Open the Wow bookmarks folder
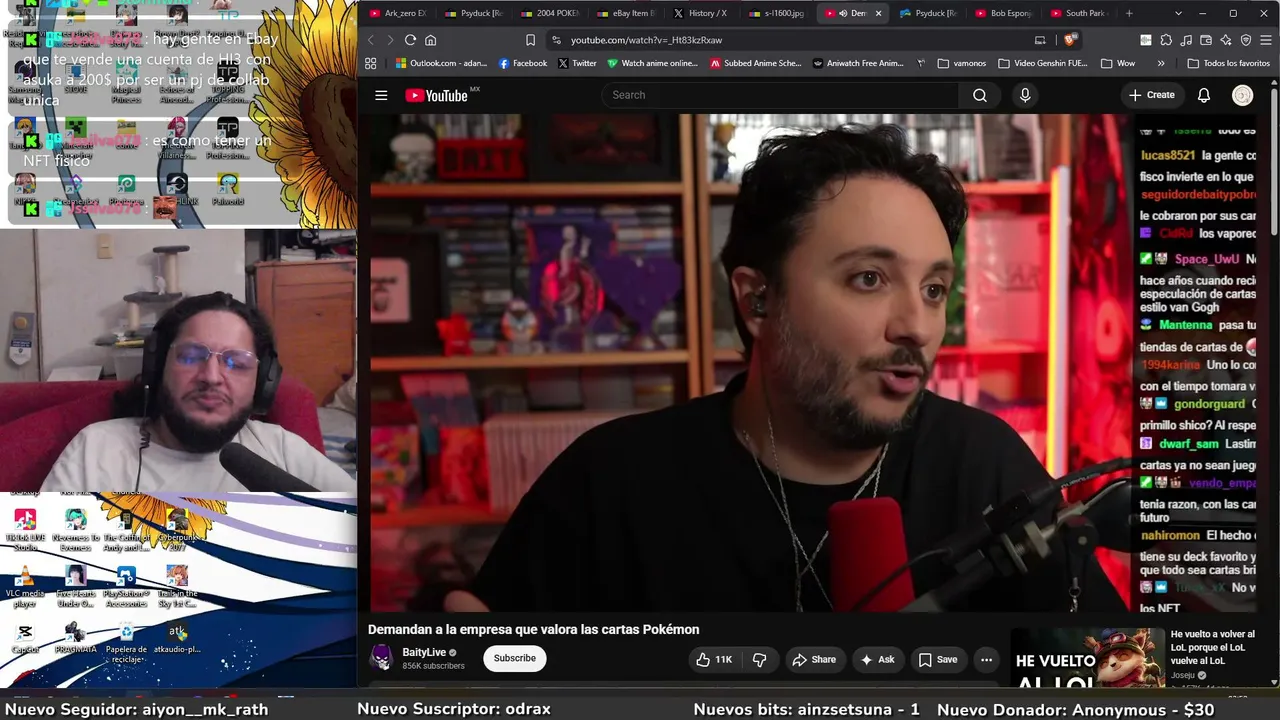 pyautogui.click(x=1118, y=63)
